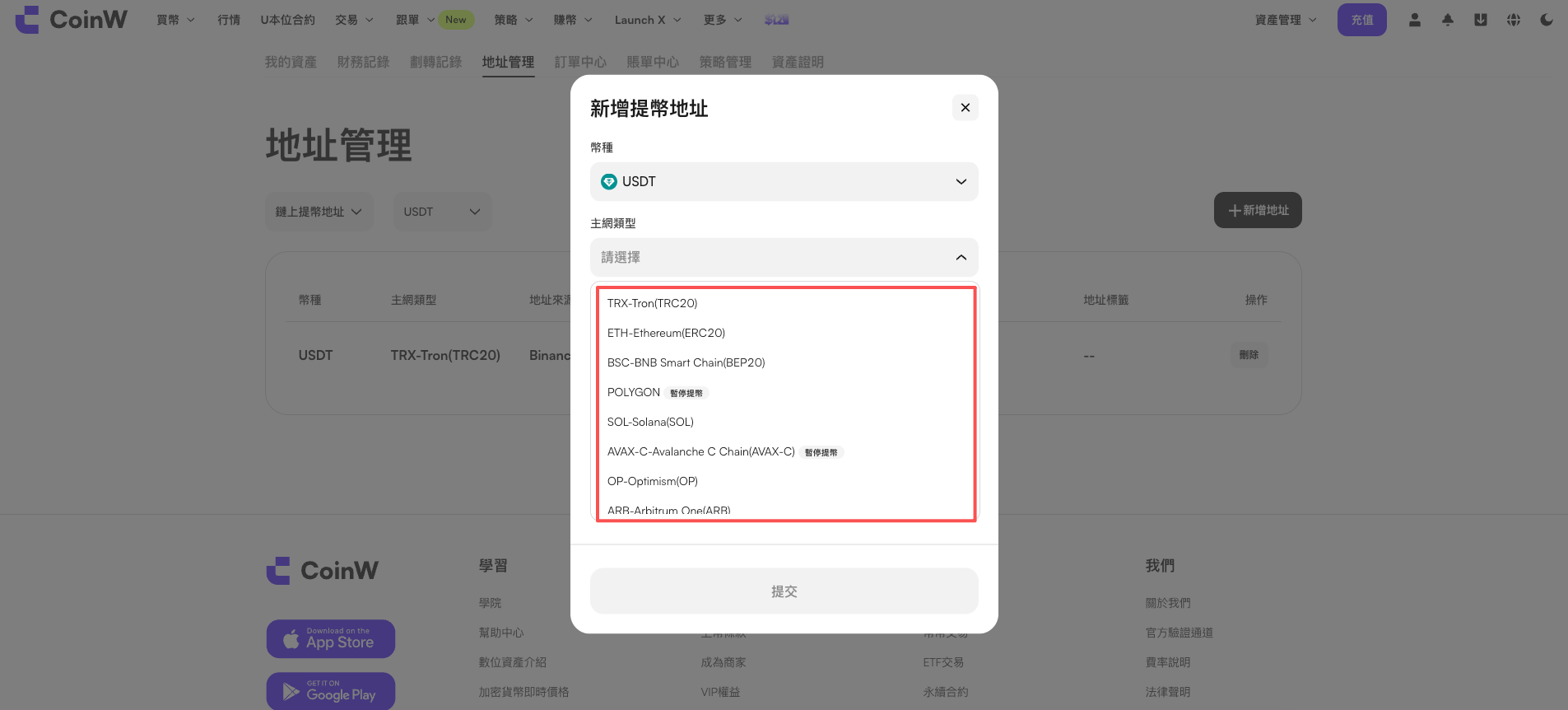Select the POLYGON network option
This screenshot has height=710, width=1568.
[x=784, y=392]
